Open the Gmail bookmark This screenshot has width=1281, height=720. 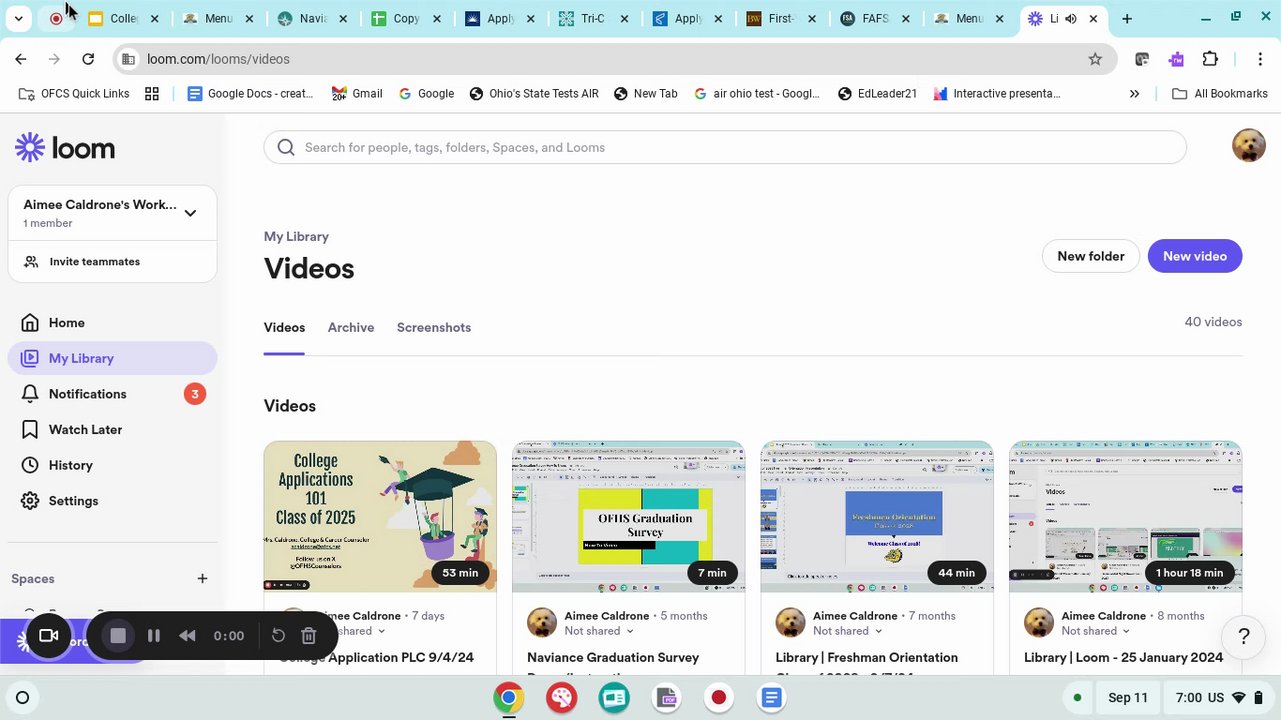coord(357,93)
